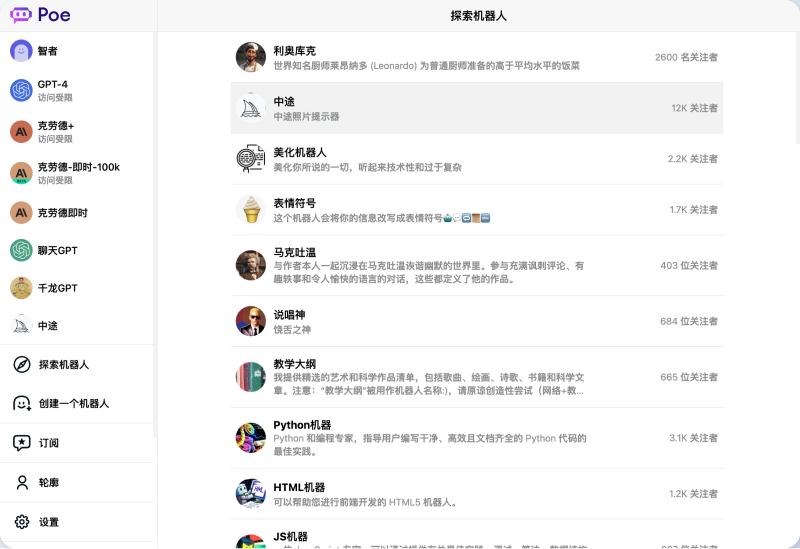The image size is (800, 549).
Task: Select the 智者 chat label
Action: (47, 51)
